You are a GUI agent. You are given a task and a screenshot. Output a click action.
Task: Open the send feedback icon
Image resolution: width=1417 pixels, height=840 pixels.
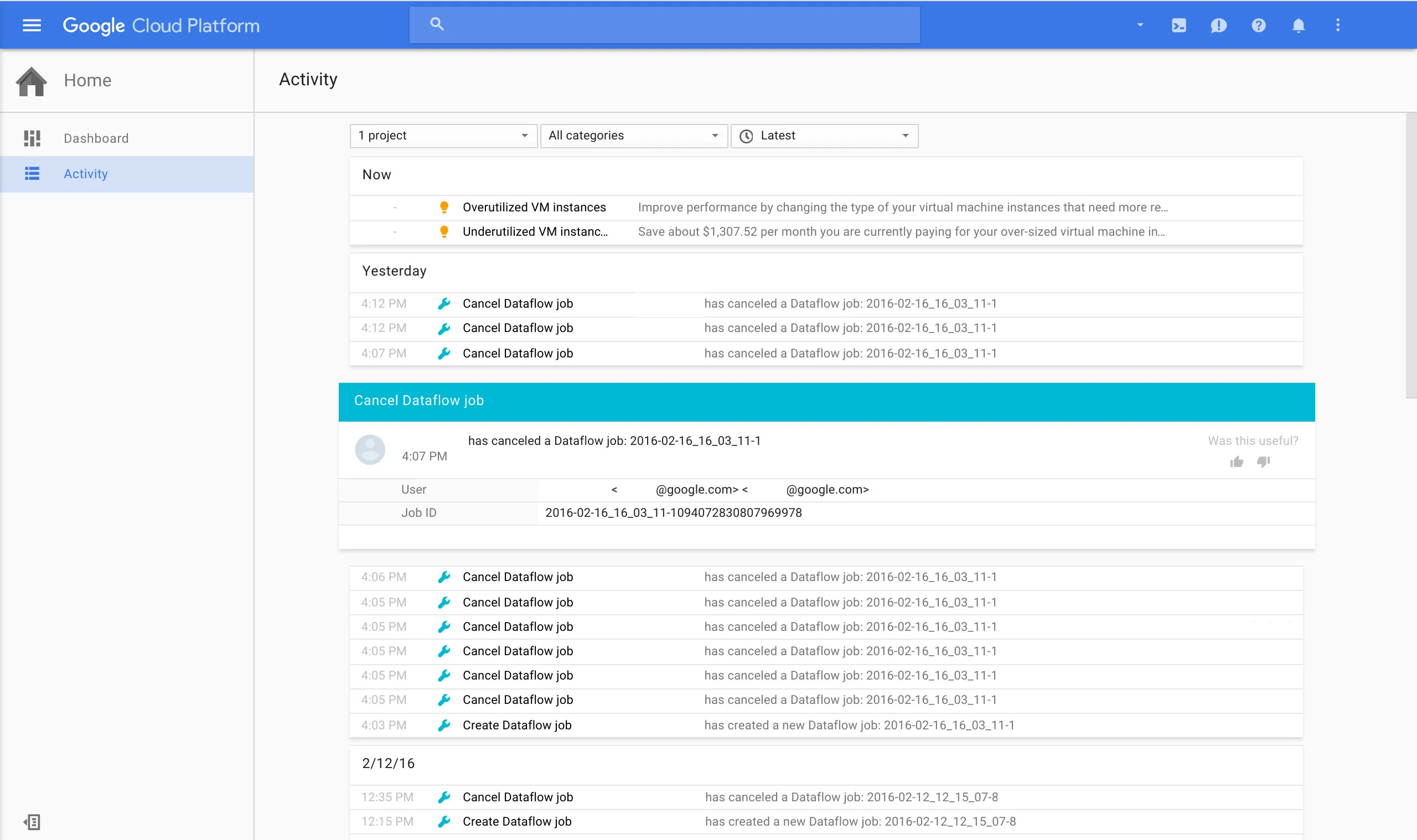(1218, 25)
